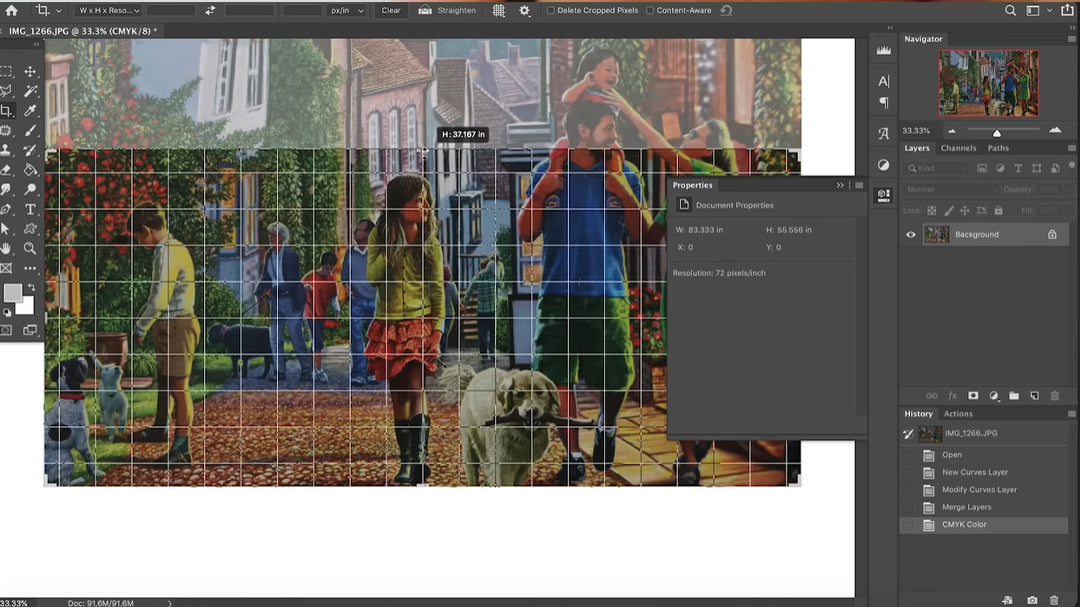Toggle layer filter on/off switch
The height and width of the screenshot is (607, 1080).
(1071, 165)
